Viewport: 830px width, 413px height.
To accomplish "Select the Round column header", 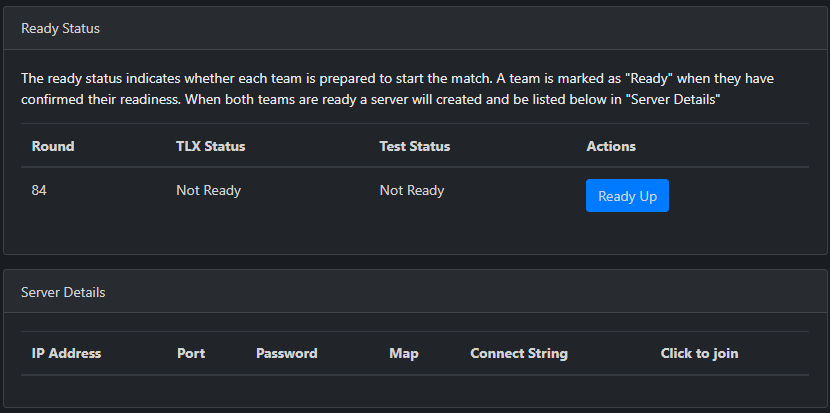I will (x=53, y=146).
